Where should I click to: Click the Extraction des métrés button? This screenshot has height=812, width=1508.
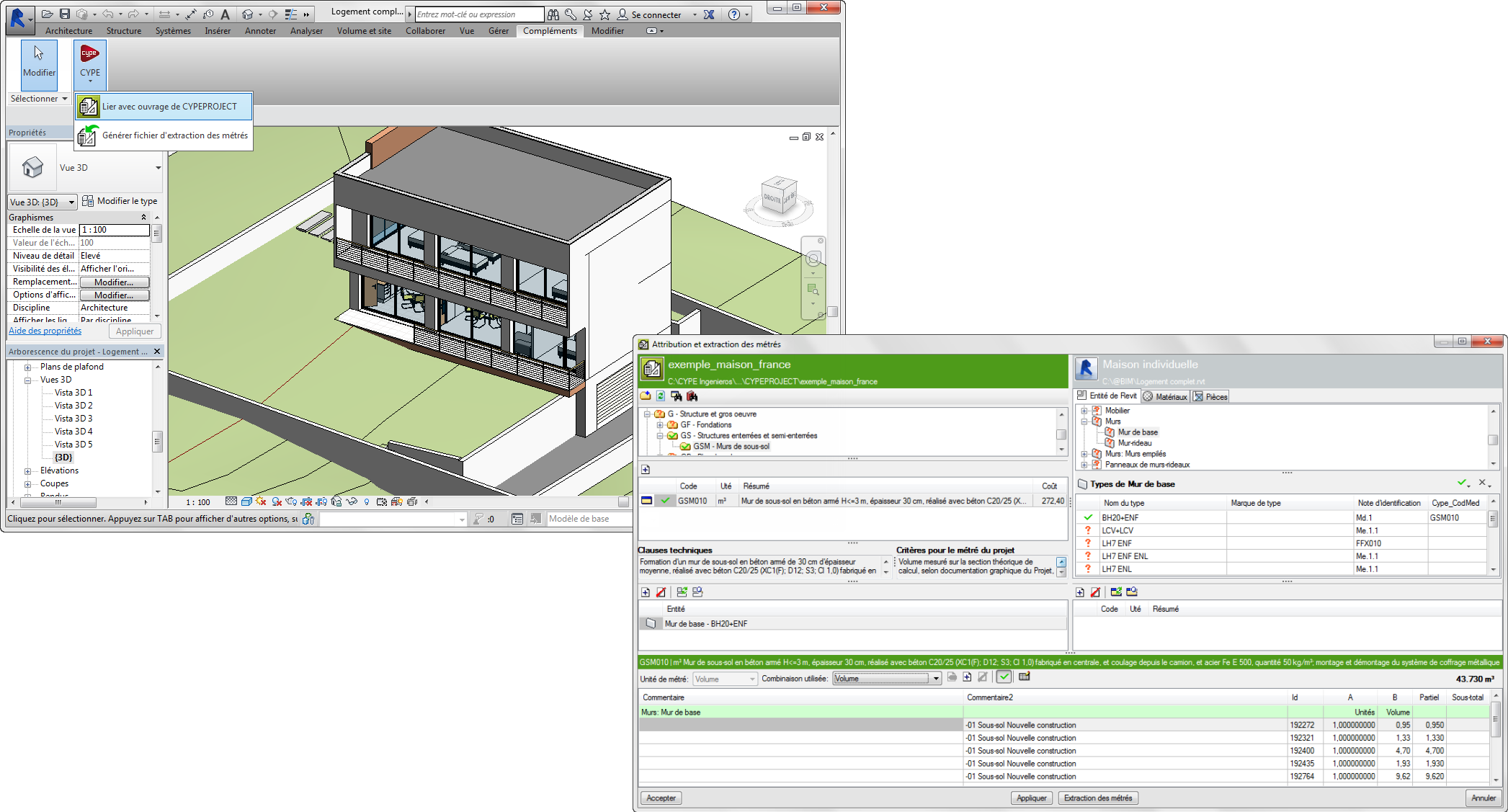(x=1098, y=798)
